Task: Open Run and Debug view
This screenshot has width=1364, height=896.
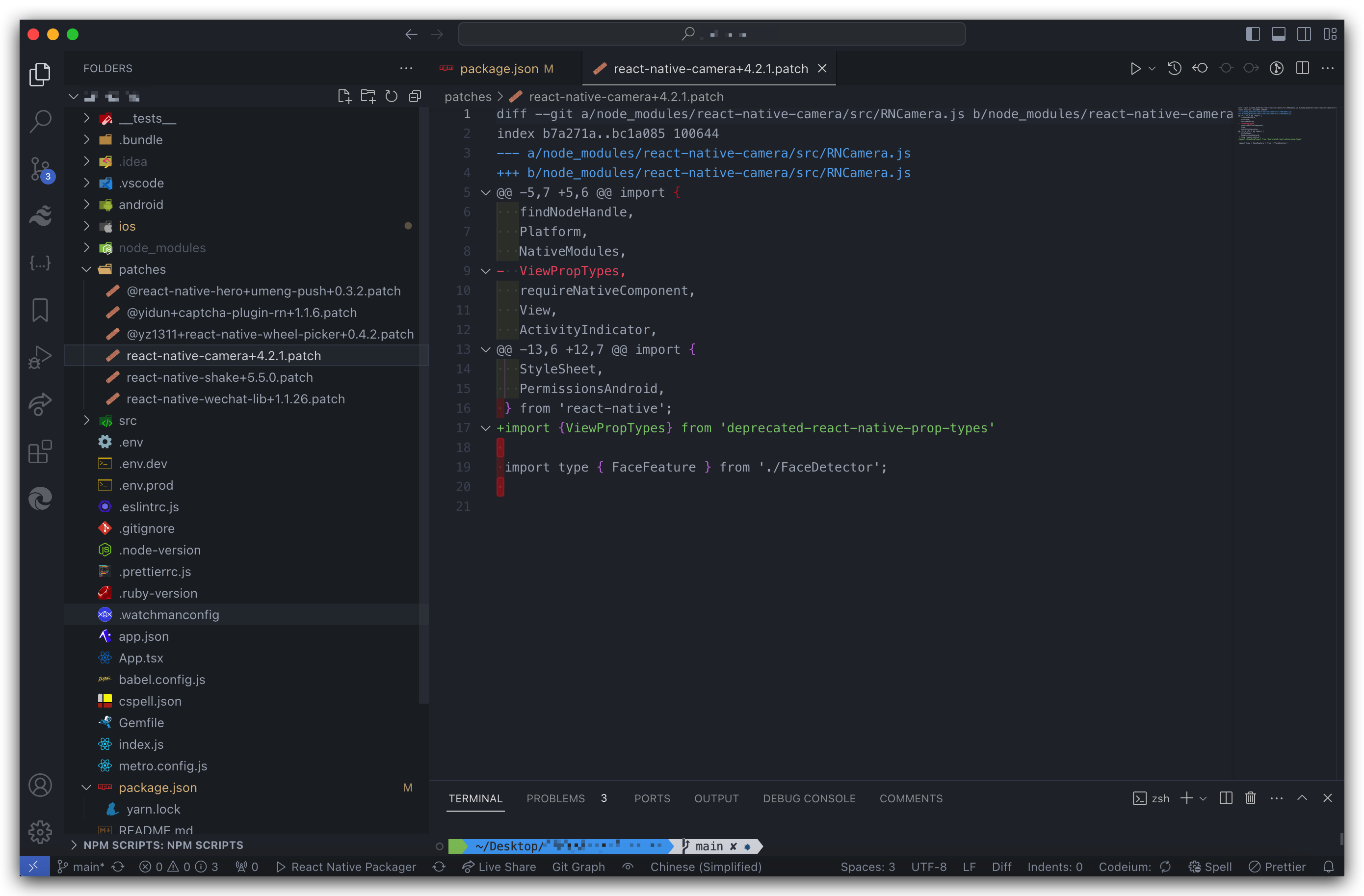Action: click(x=40, y=357)
